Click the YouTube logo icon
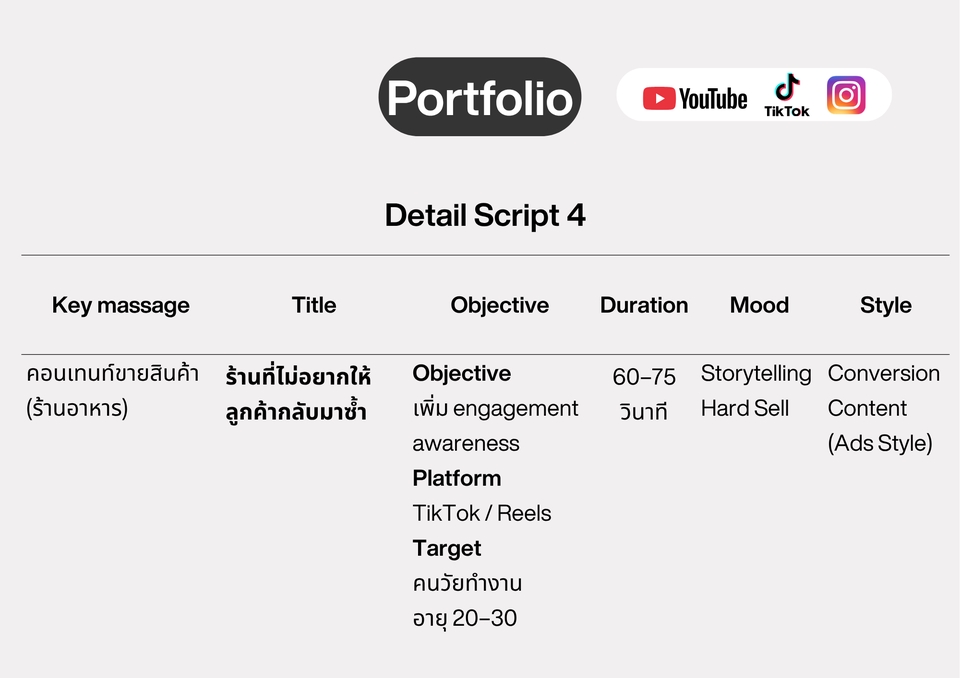Image resolution: width=960 pixels, height=678 pixels. (x=694, y=98)
